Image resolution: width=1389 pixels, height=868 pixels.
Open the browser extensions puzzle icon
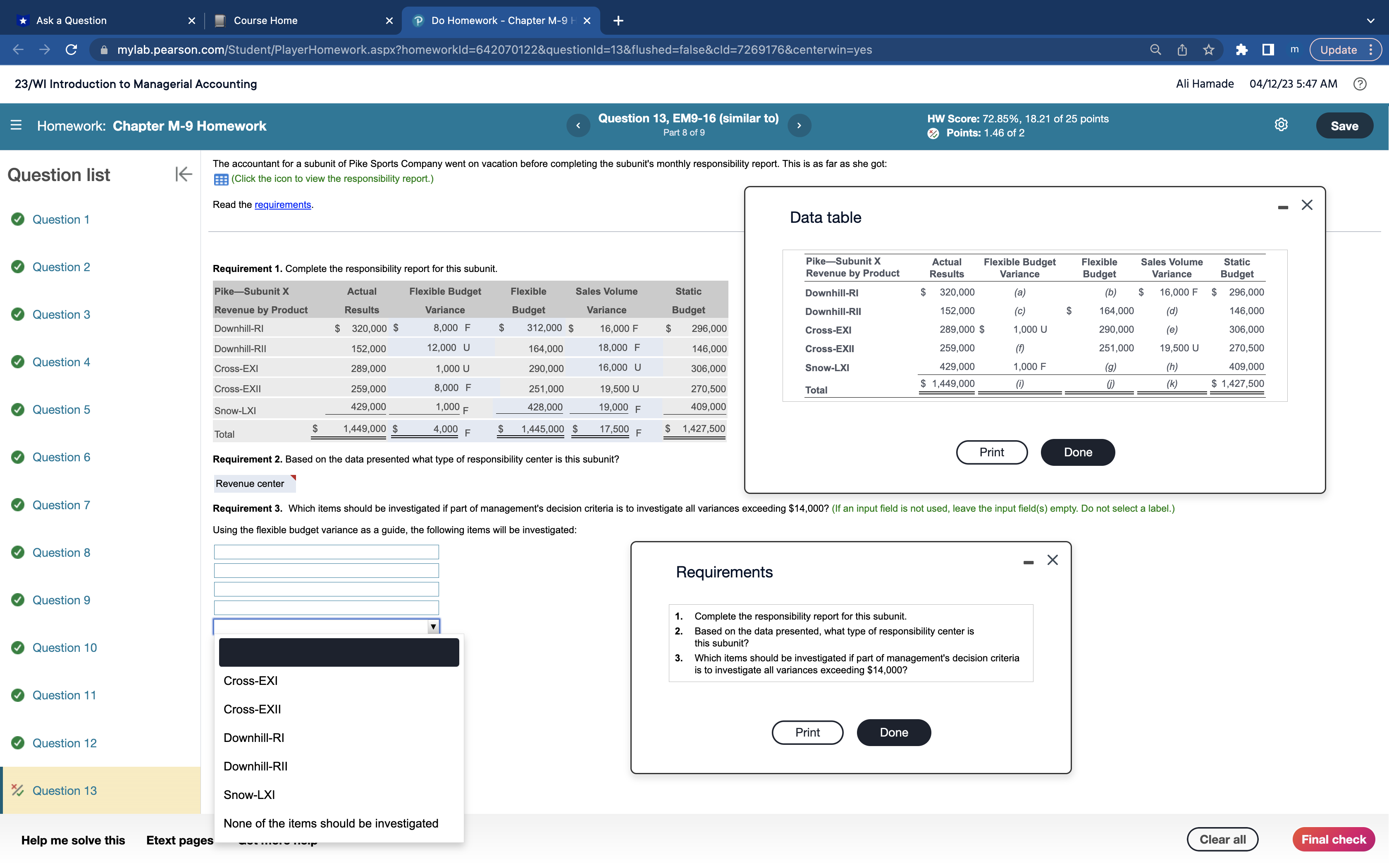click(x=1241, y=50)
